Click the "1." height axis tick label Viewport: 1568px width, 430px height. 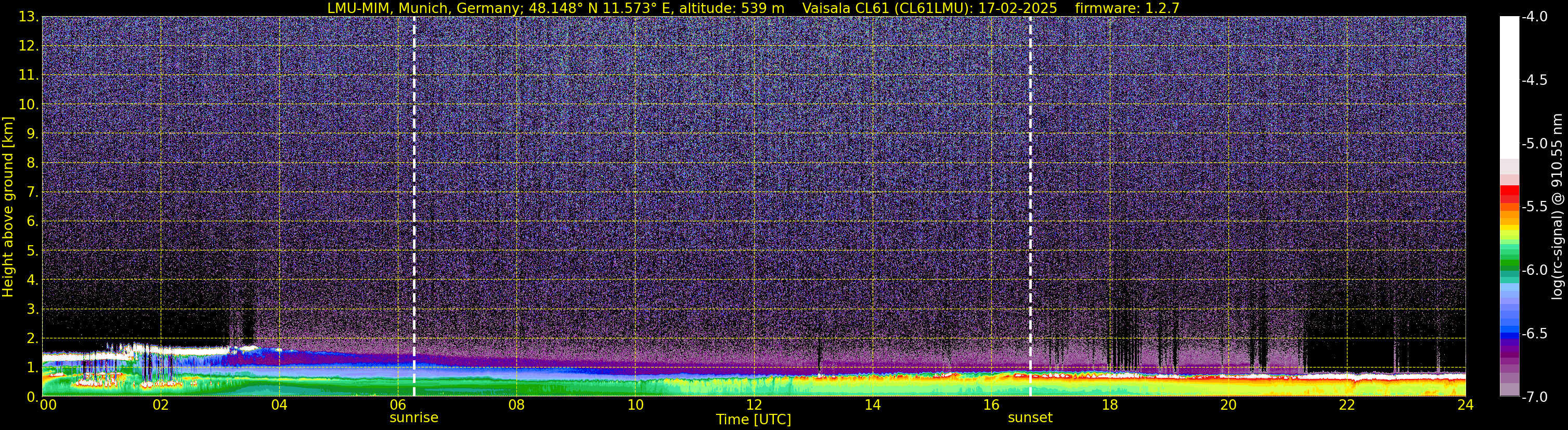[x=32, y=368]
